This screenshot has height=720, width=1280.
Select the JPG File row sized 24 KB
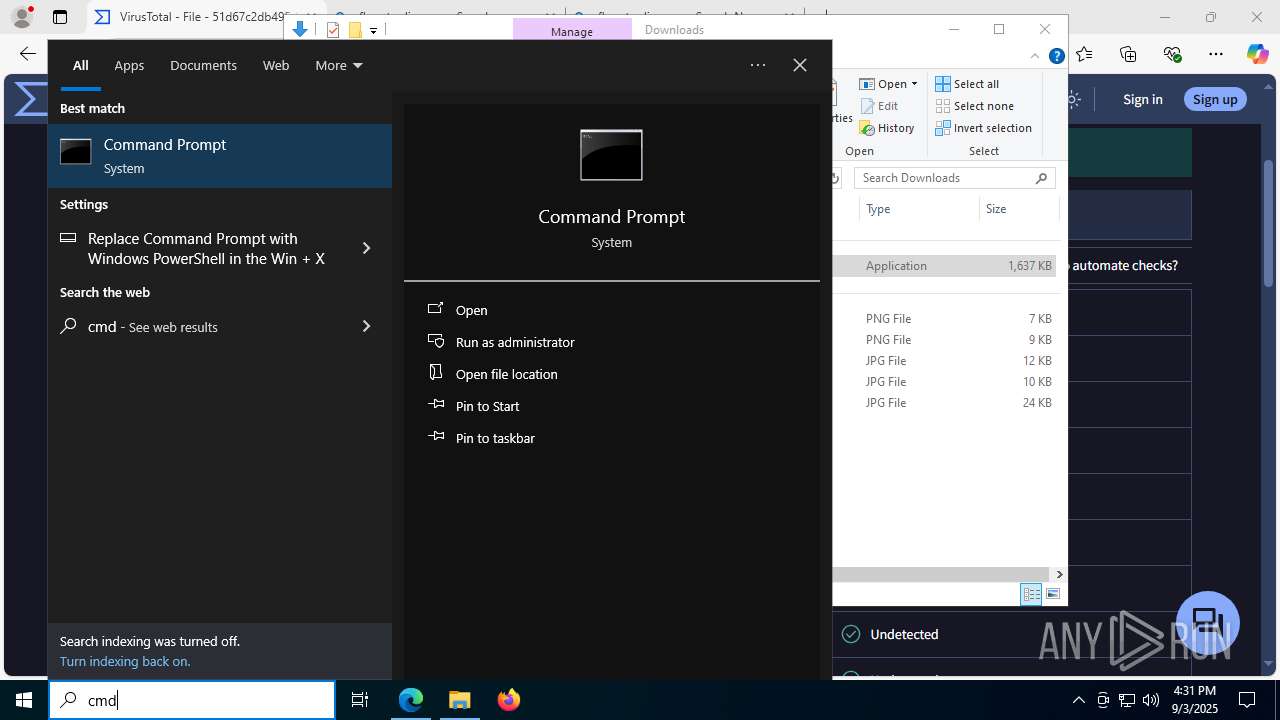[x=944, y=403]
